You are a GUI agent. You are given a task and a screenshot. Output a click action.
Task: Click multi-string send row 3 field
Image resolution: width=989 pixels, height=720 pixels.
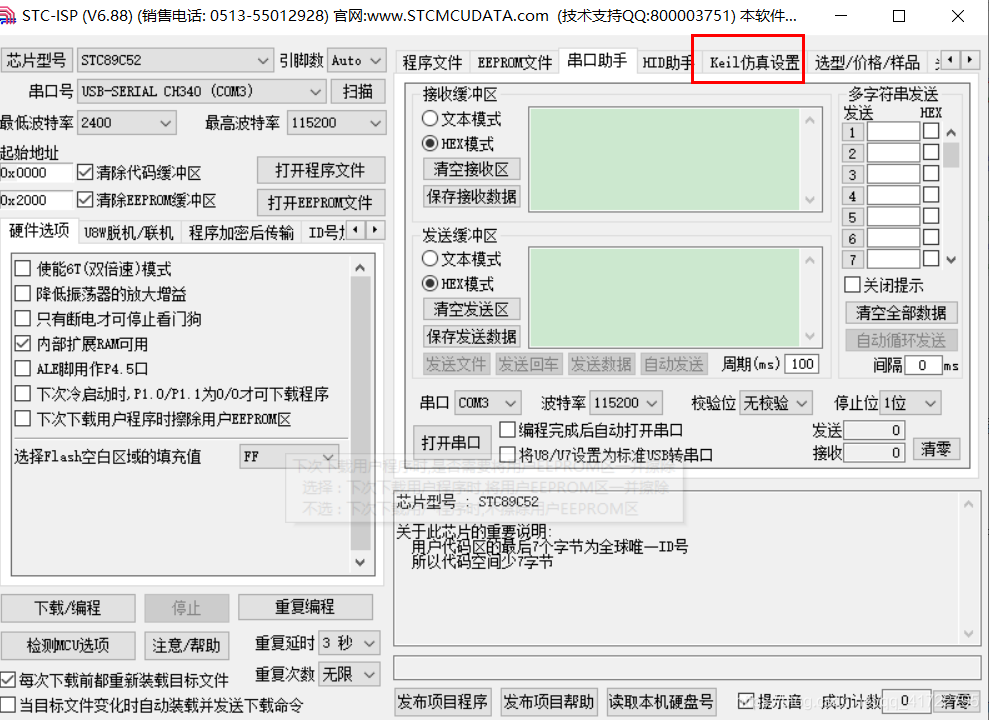tap(892, 174)
